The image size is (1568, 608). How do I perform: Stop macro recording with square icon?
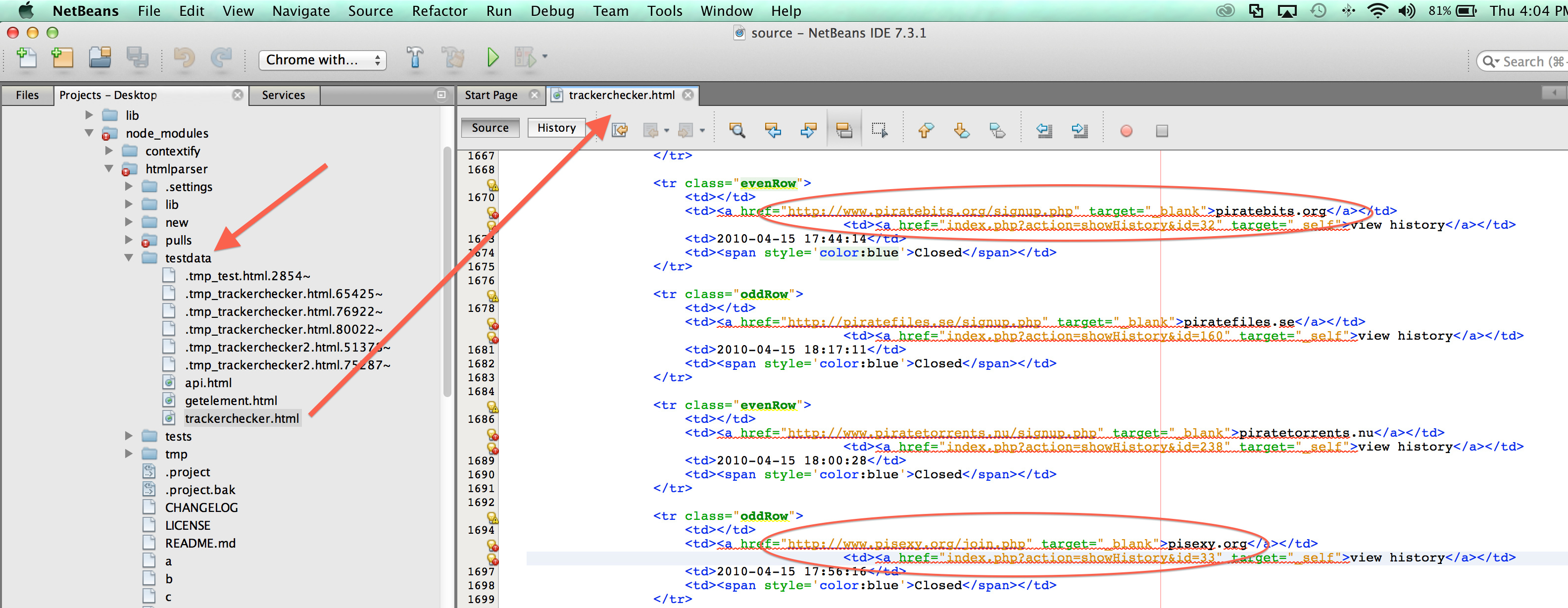click(1162, 131)
